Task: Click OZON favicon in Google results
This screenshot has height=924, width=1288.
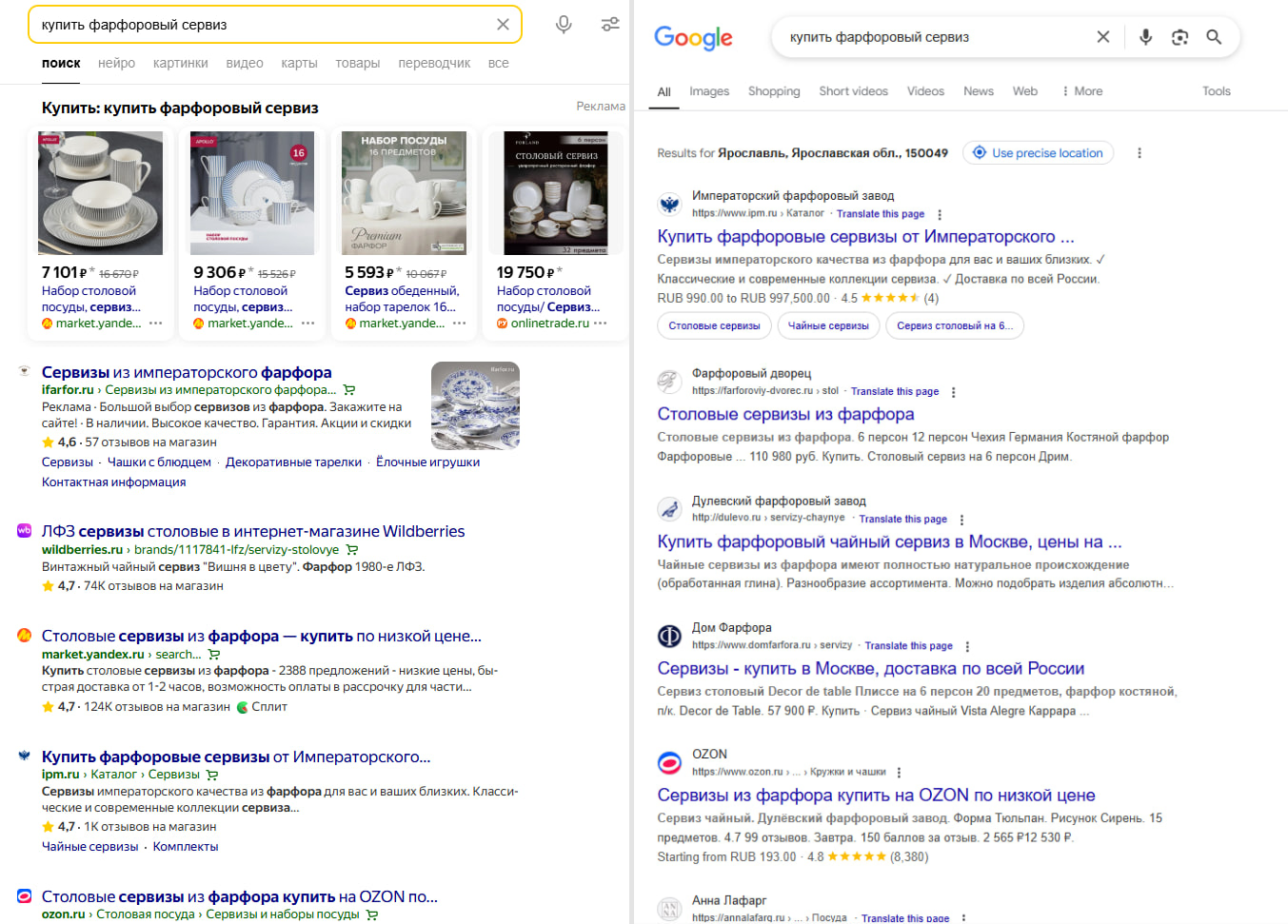Action: (670, 762)
